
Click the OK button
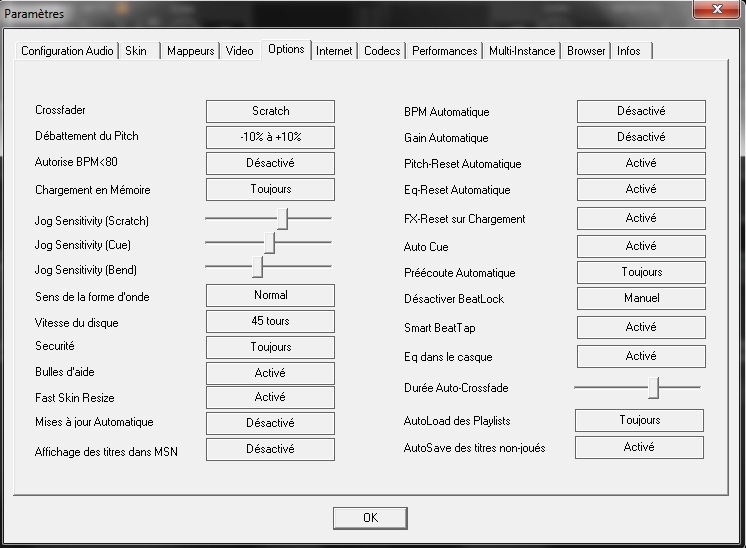[370, 518]
